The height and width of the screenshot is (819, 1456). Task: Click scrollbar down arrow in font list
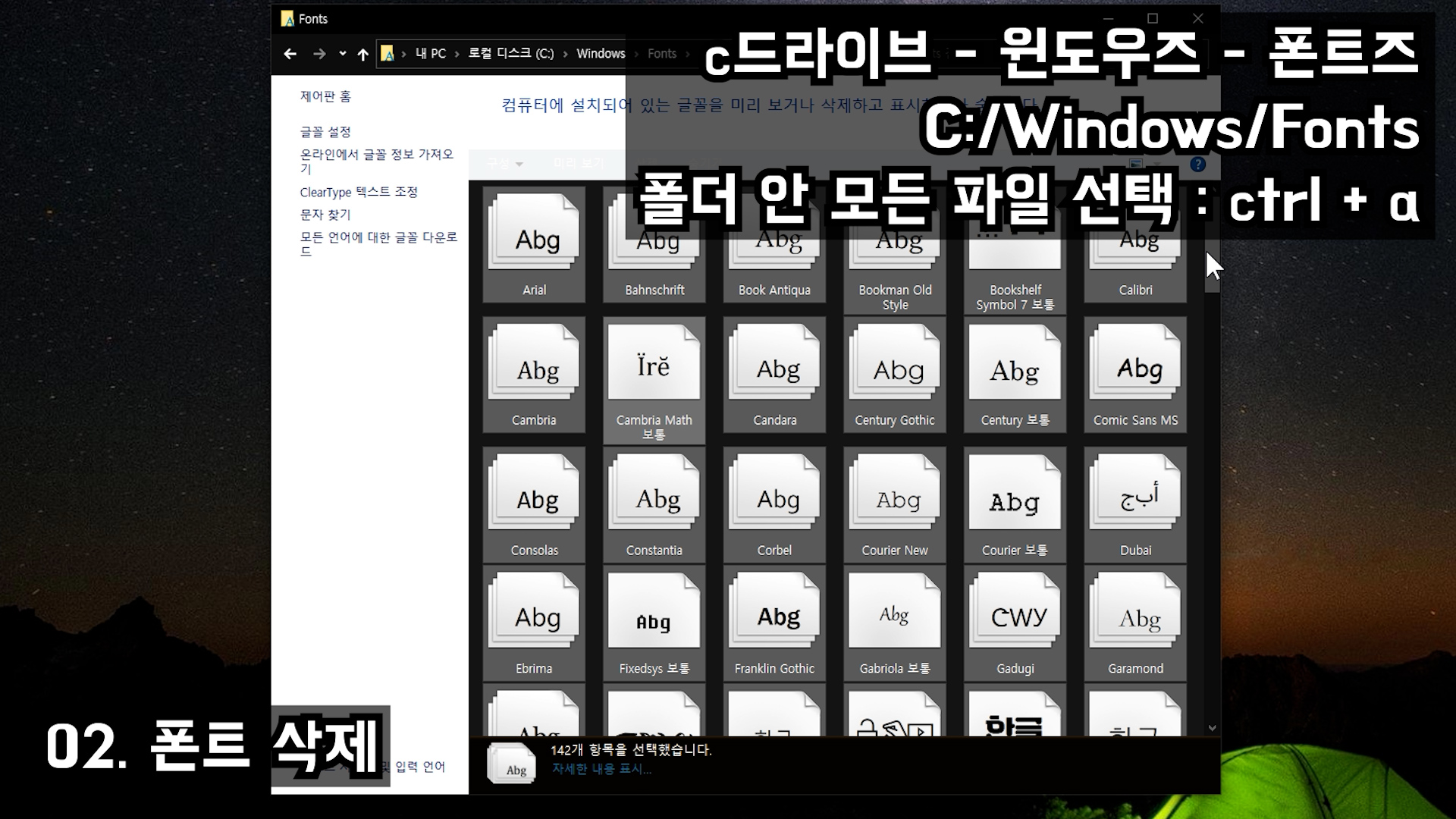[1212, 728]
